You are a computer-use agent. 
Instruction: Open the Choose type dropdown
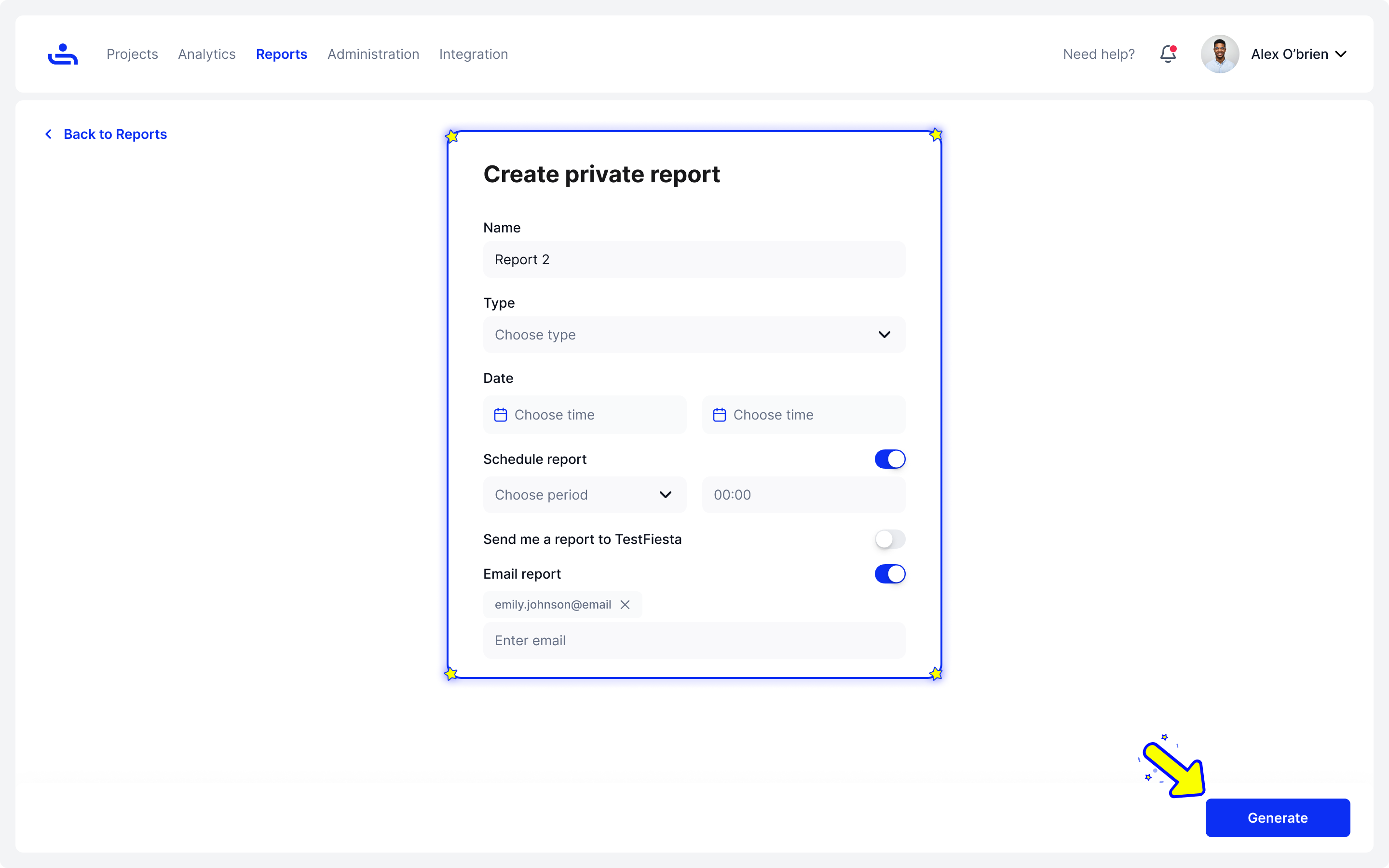tap(694, 335)
